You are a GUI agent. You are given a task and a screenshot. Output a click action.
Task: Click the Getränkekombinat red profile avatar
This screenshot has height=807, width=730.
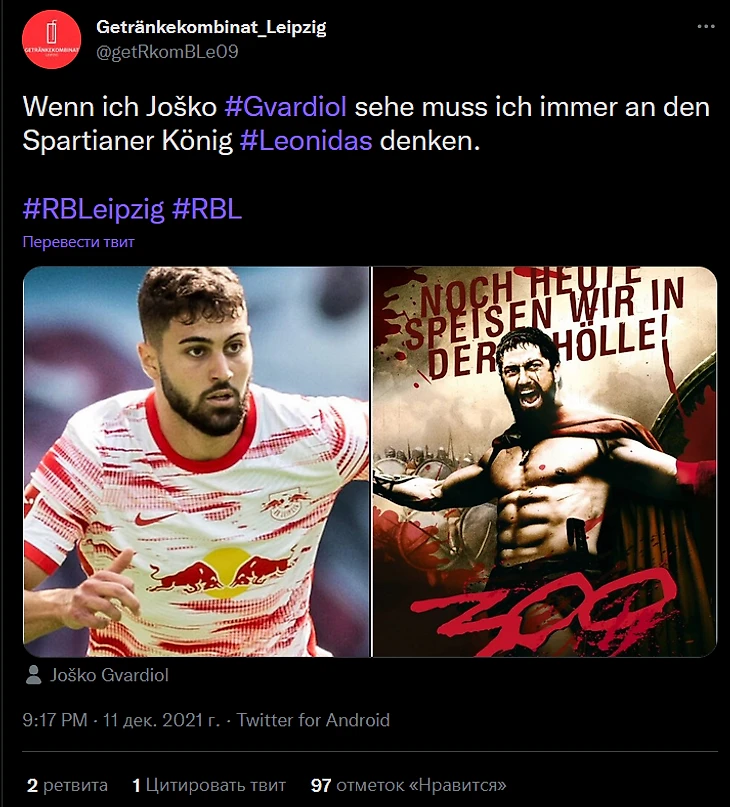tap(51, 39)
